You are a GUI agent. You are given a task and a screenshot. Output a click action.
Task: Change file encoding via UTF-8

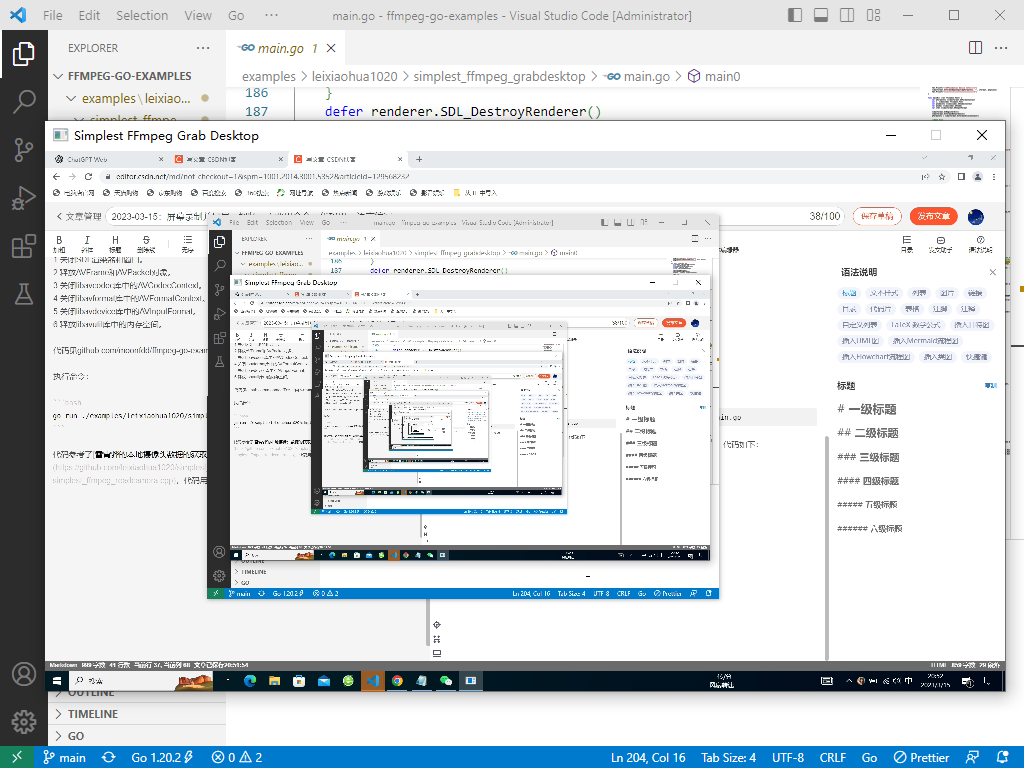[x=788, y=758]
